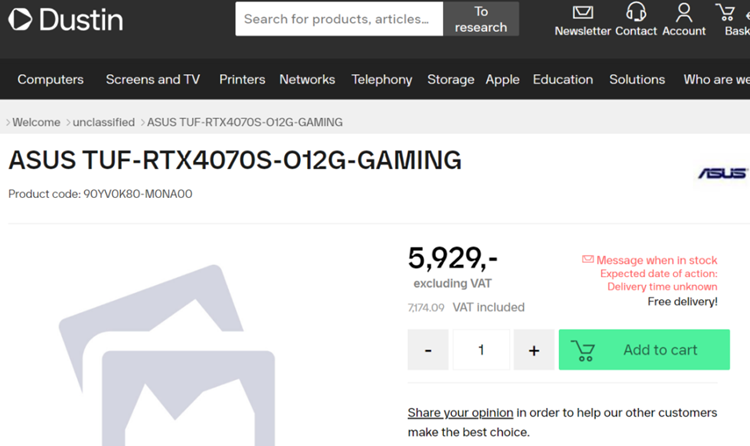Click the Expected date of action text

[659, 274]
